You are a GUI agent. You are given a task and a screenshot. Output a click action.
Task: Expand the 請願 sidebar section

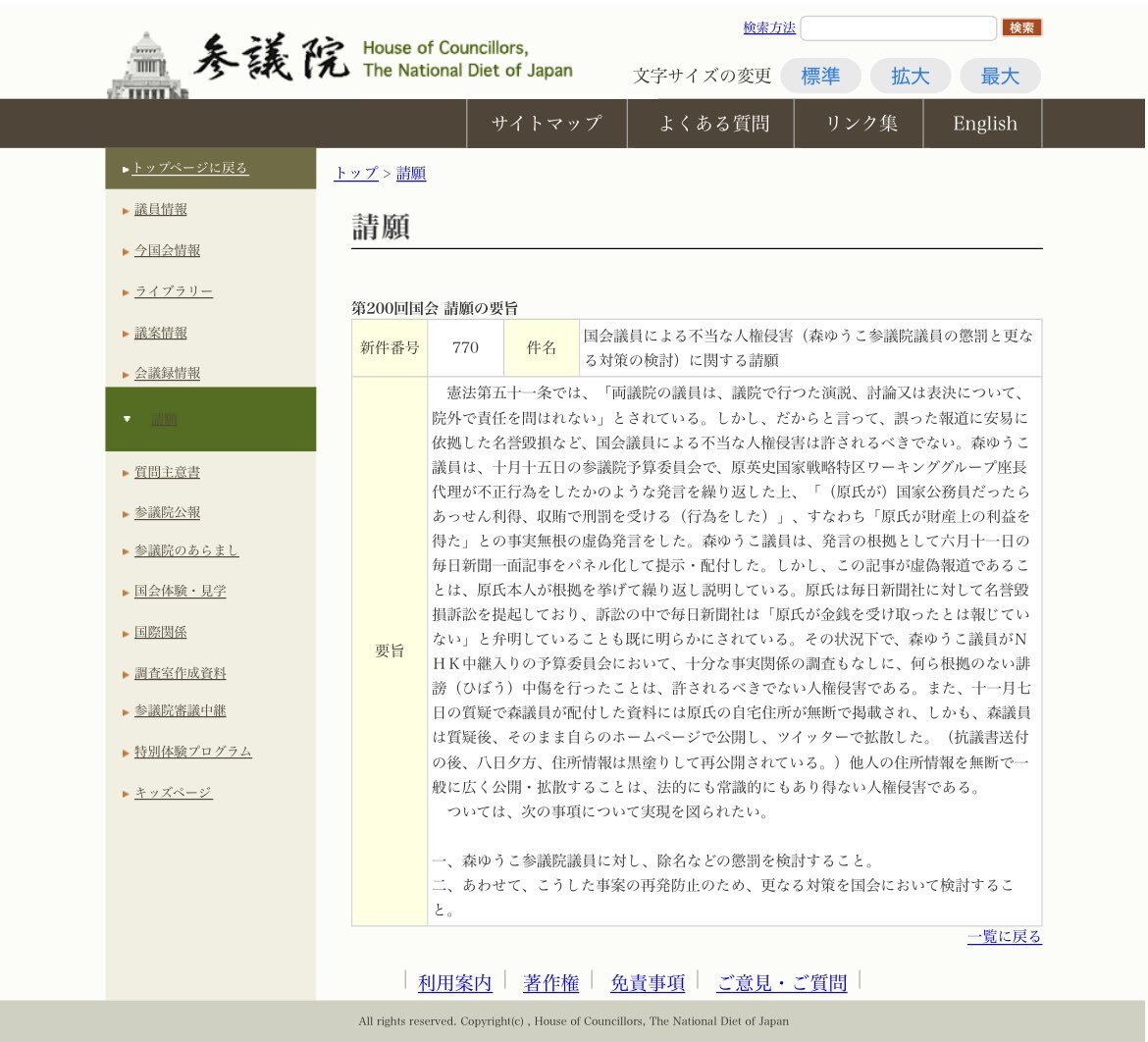[x=164, y=420]
